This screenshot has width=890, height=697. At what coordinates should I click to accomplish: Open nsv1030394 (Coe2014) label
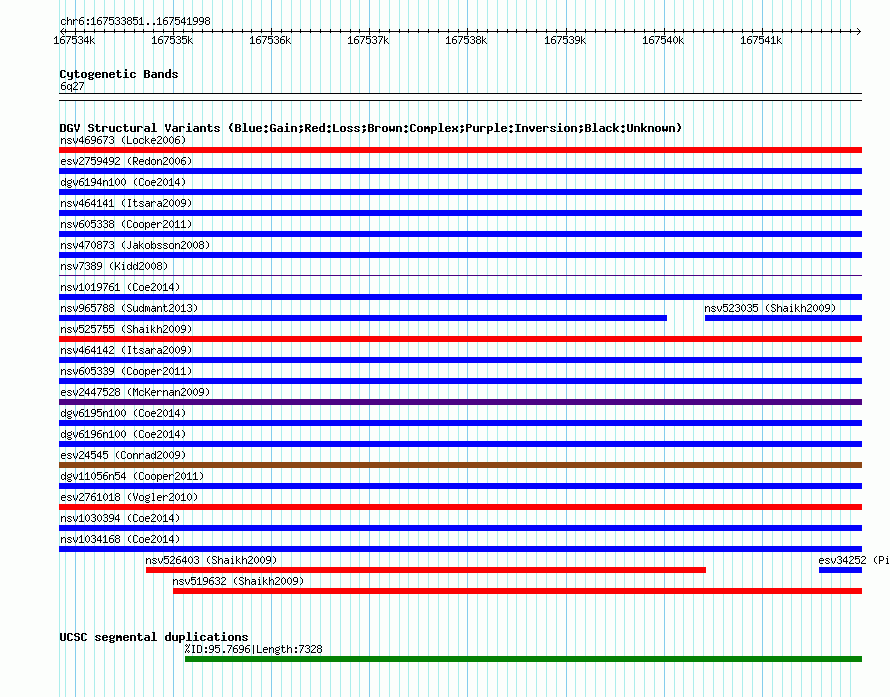120,518
